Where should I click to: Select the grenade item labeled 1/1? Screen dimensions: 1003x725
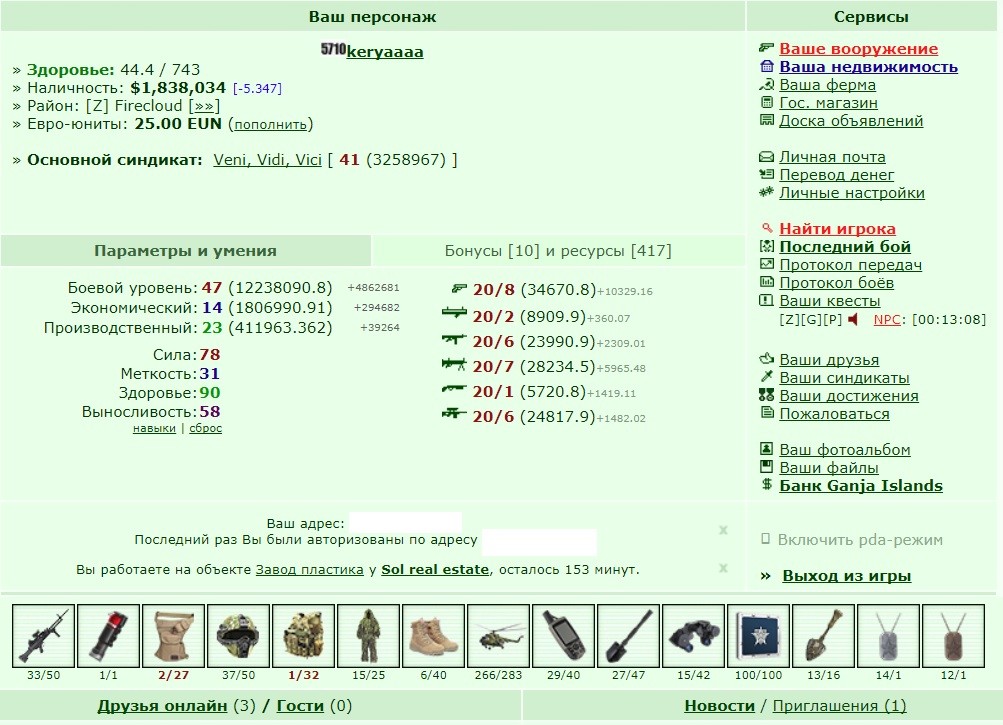click(108, 636)
